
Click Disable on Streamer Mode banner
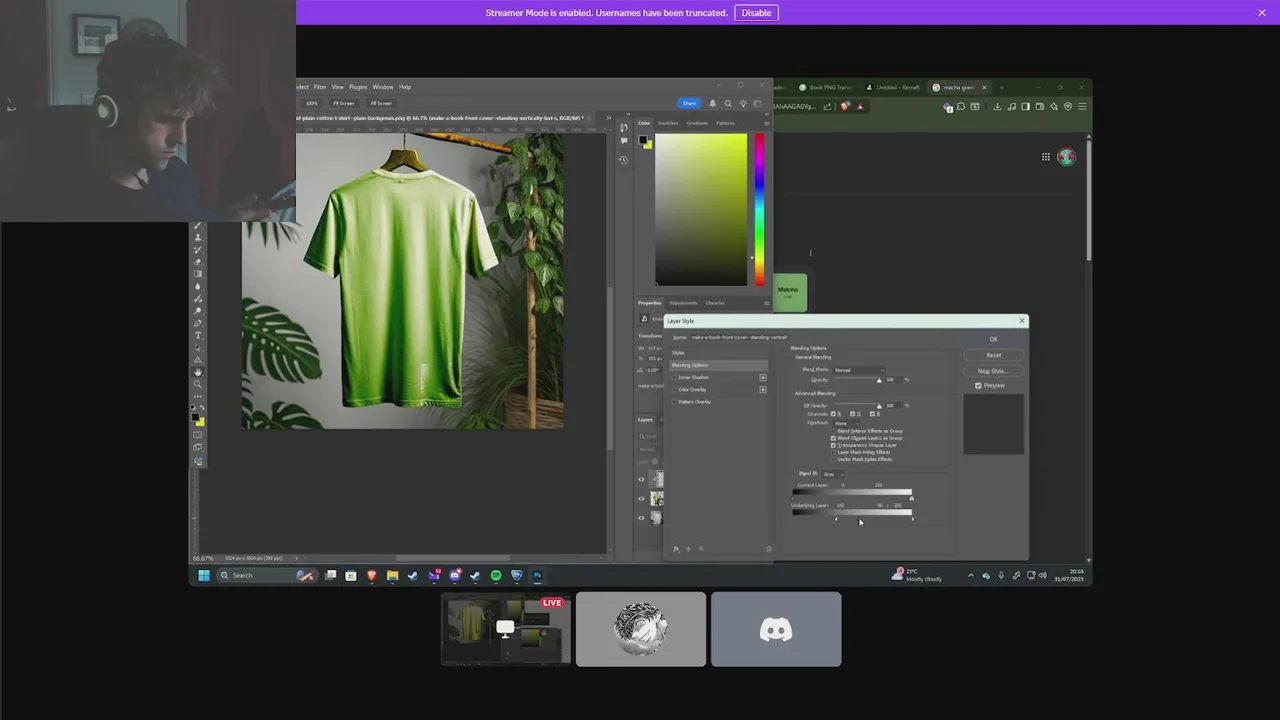pyautogui.click(x=756, y=13)
